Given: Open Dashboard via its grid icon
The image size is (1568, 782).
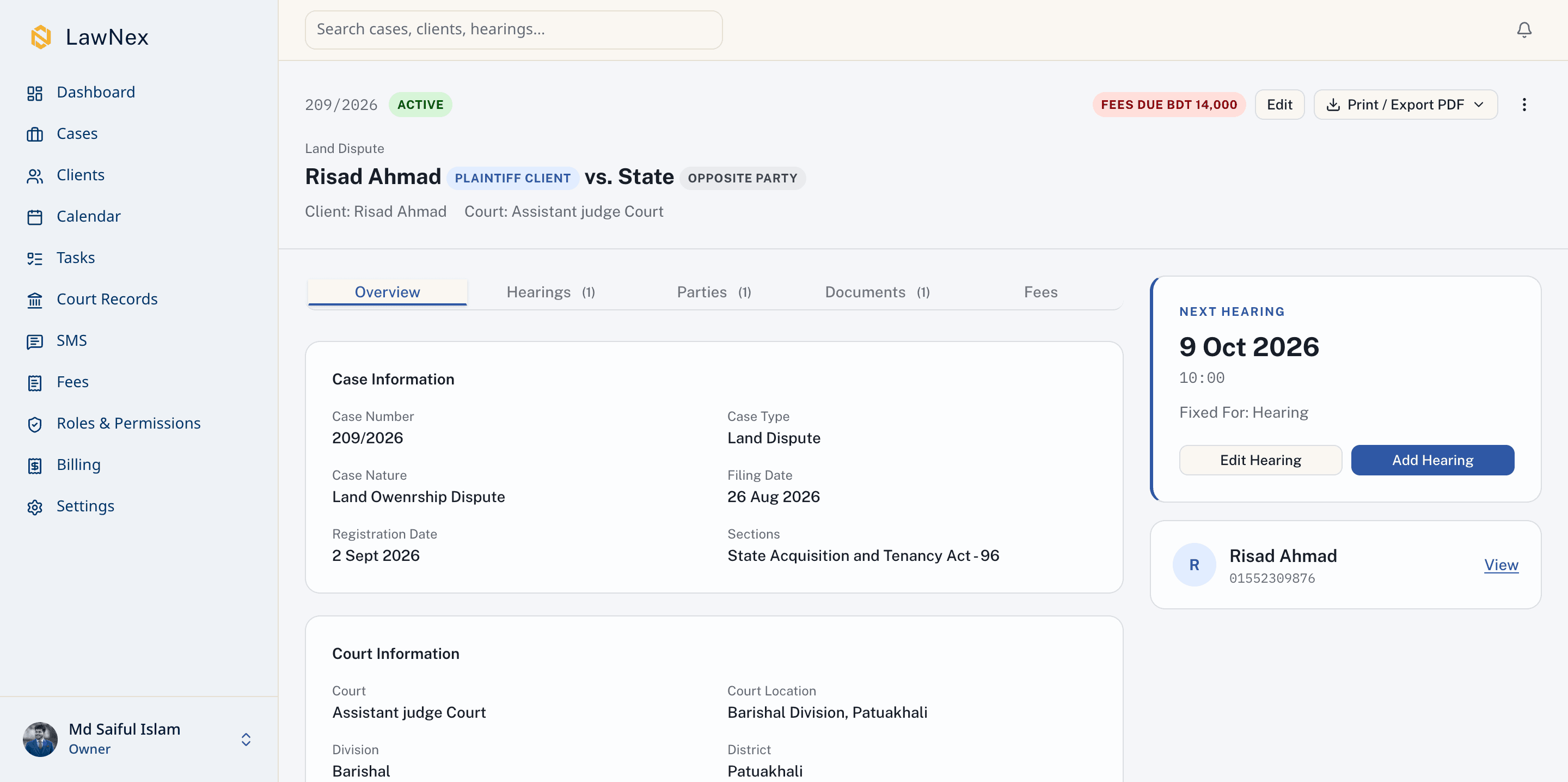Looking at the screenshot, I should (35, 93).
